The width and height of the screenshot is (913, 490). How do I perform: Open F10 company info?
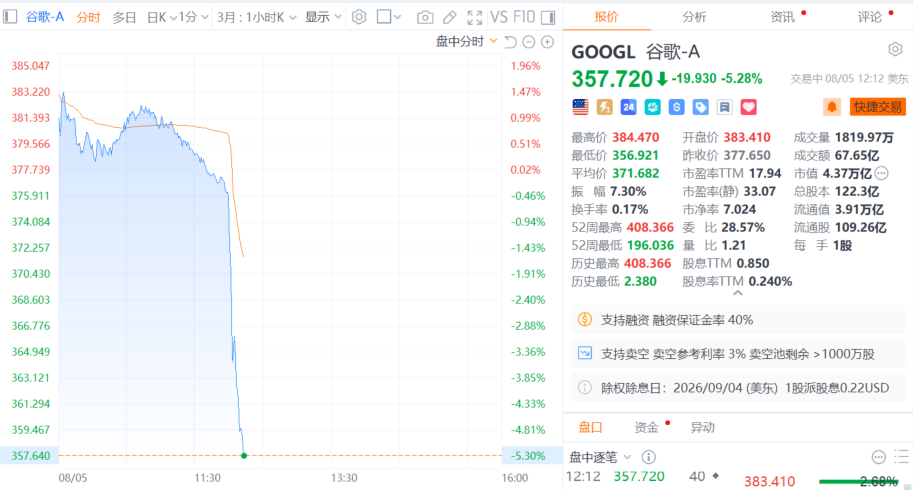pyautogui.click(x=523, y=17)
